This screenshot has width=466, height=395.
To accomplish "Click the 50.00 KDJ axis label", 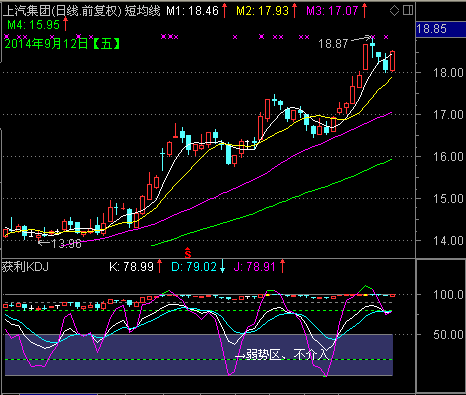I will [448, 335].
